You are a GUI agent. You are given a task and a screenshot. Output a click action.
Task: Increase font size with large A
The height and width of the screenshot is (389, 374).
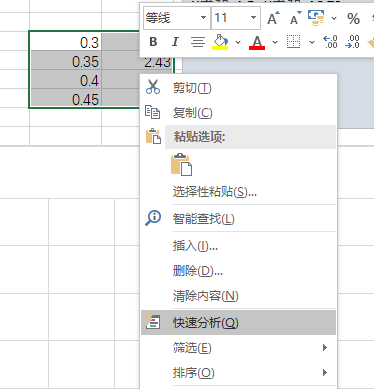pos(274,18)
